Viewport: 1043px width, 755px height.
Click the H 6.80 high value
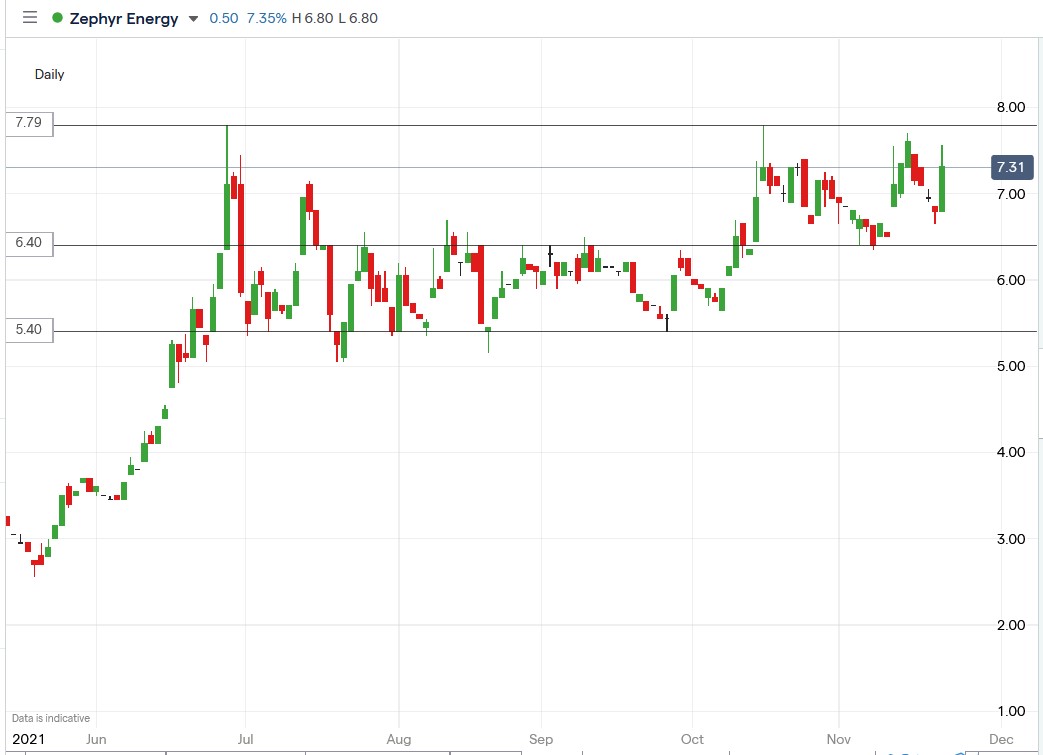pos(313,18)
